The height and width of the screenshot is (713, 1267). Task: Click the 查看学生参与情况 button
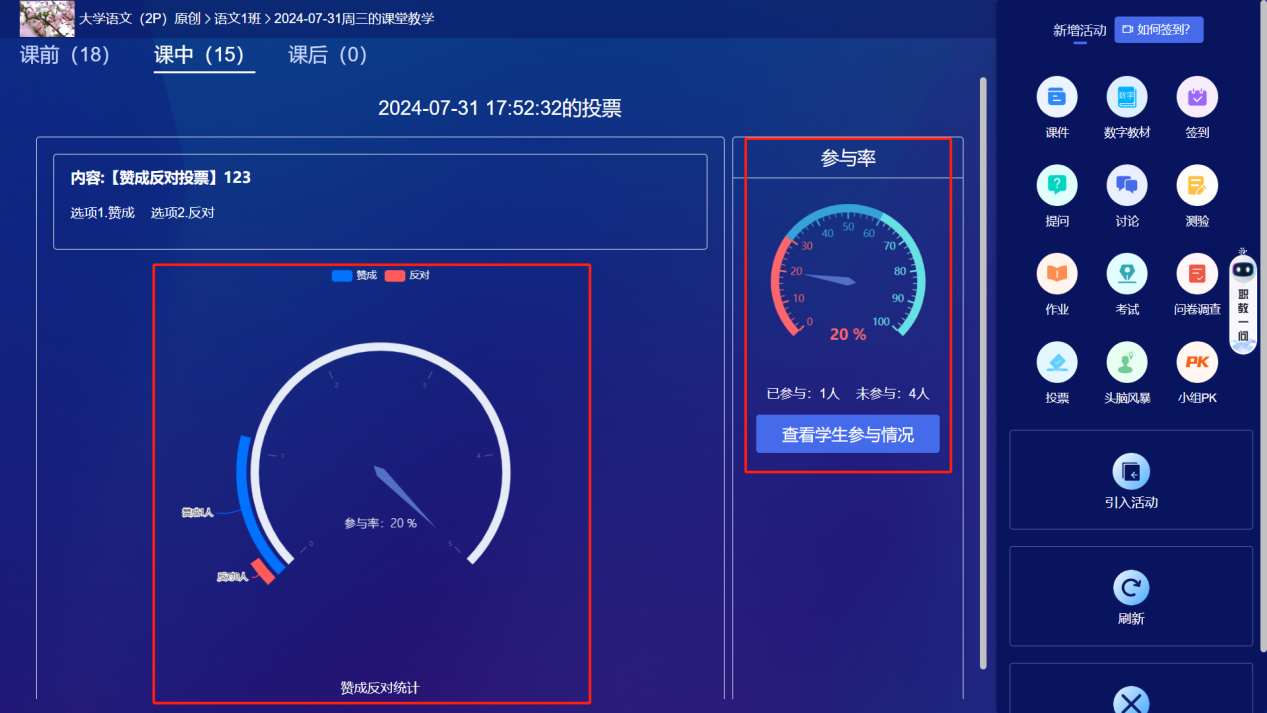click(847, 433)
